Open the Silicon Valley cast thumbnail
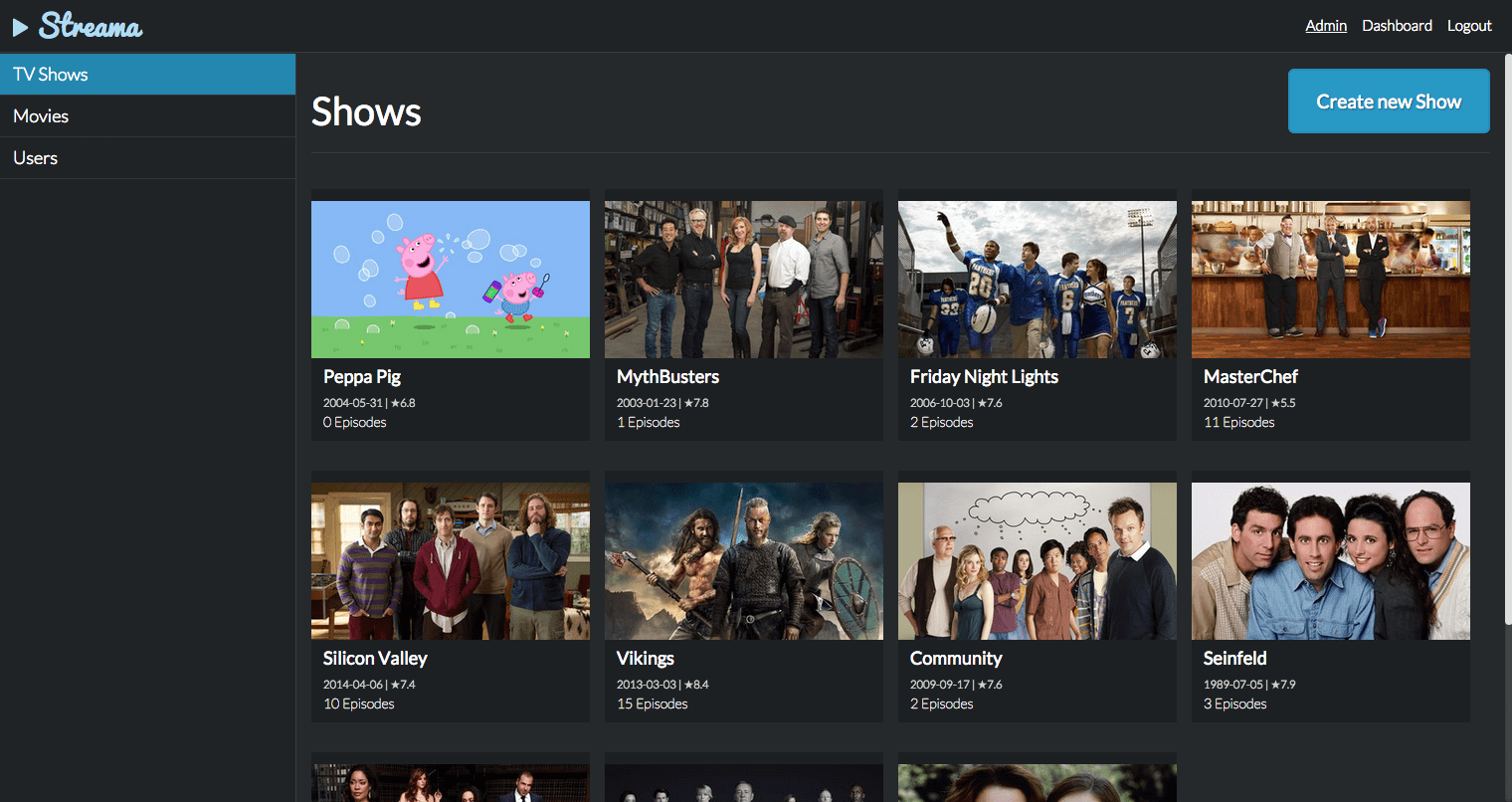 click(451, 561)
